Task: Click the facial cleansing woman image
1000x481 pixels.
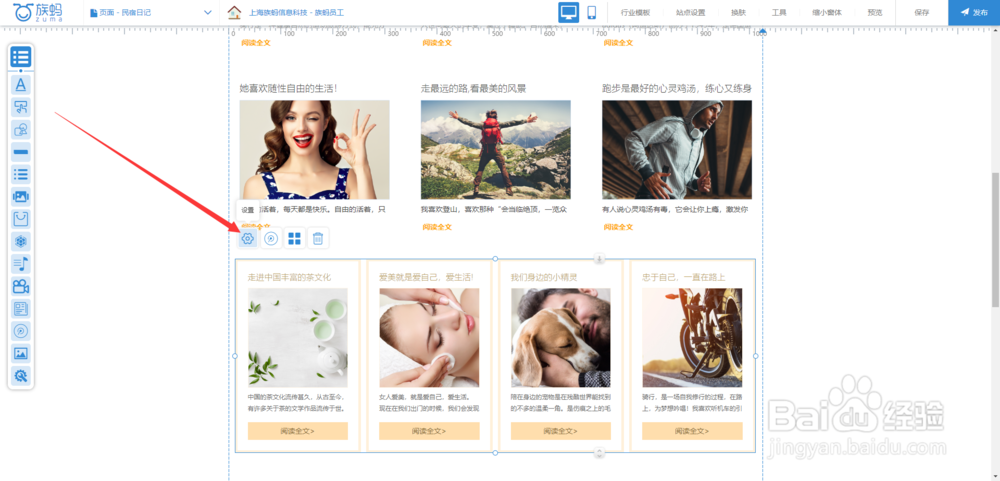Action: pos(429,337)
